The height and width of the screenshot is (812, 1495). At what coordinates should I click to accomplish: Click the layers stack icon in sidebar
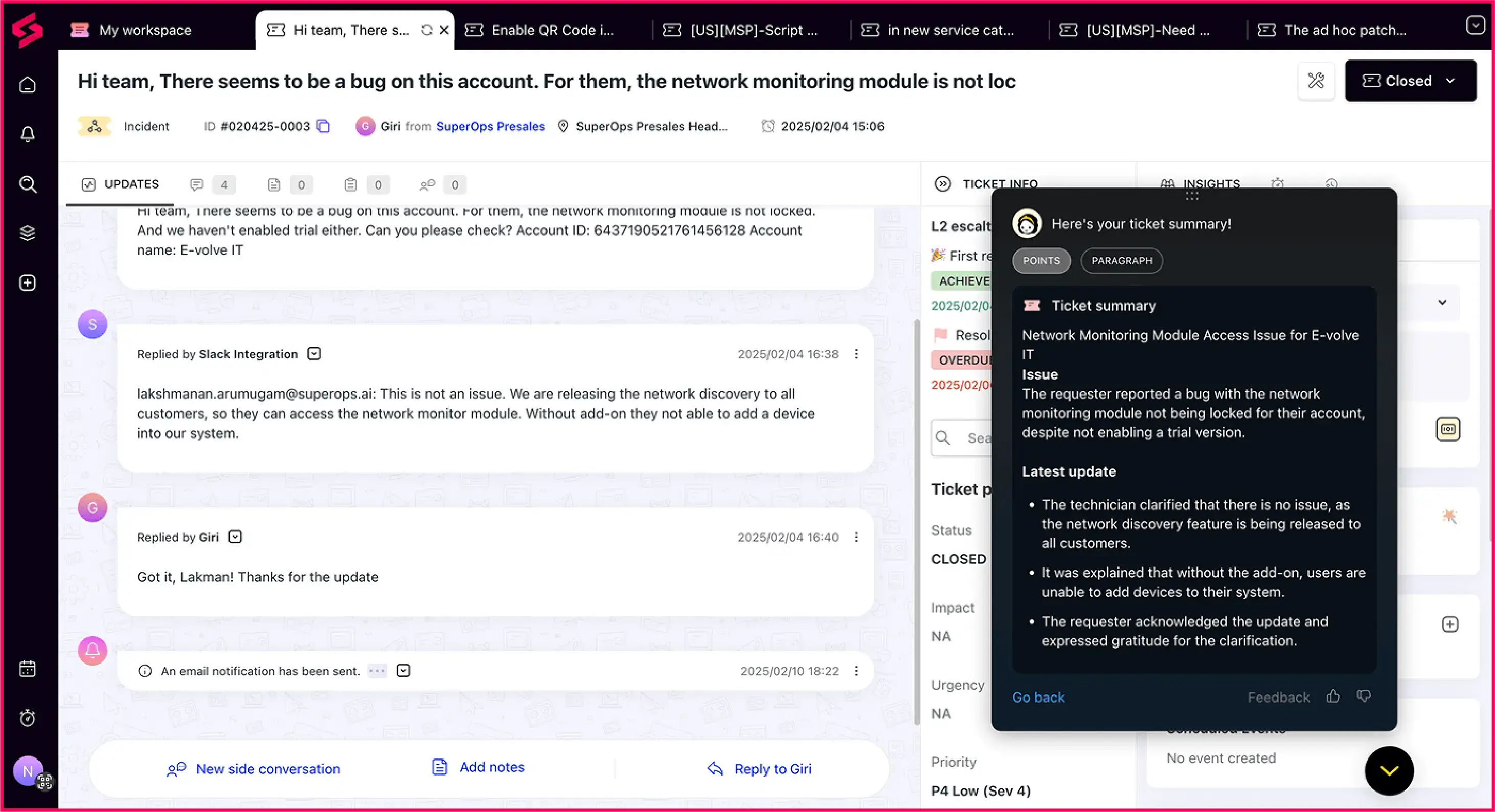(x=27, y=233)
